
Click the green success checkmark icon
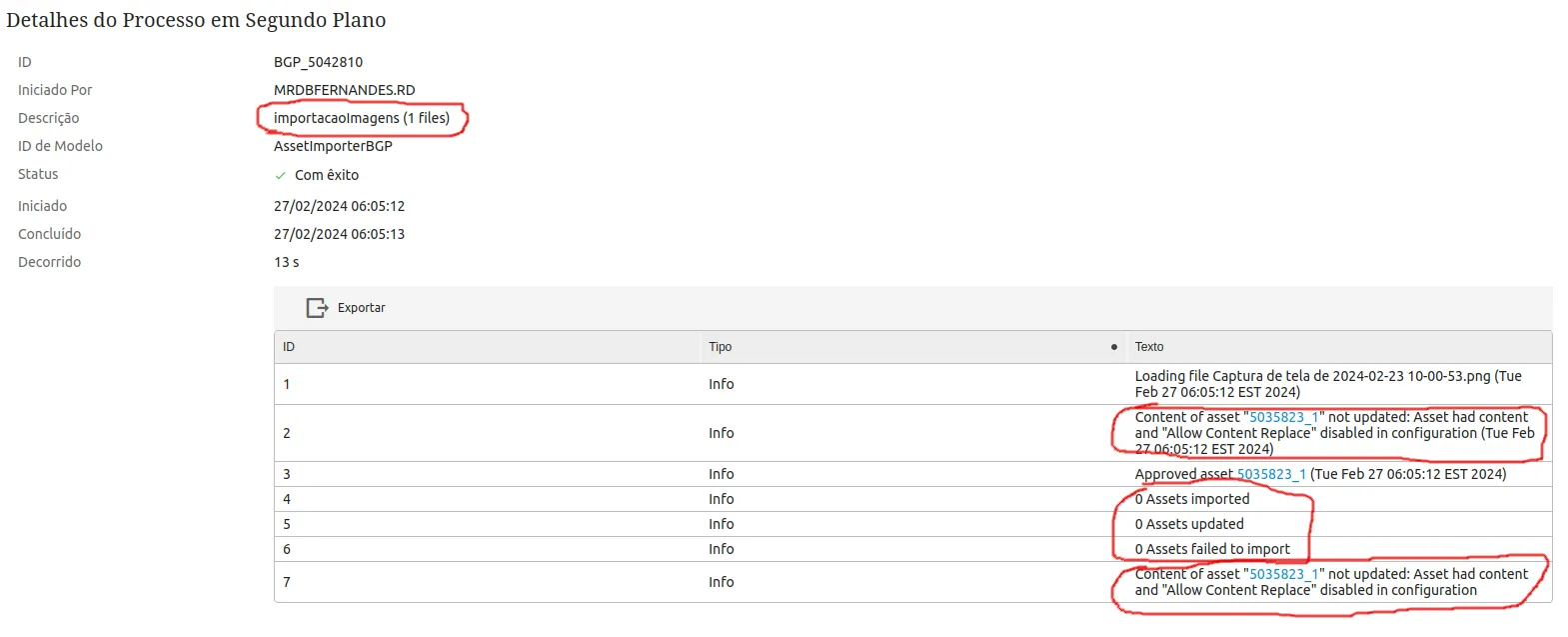click(x=281, y=175)
